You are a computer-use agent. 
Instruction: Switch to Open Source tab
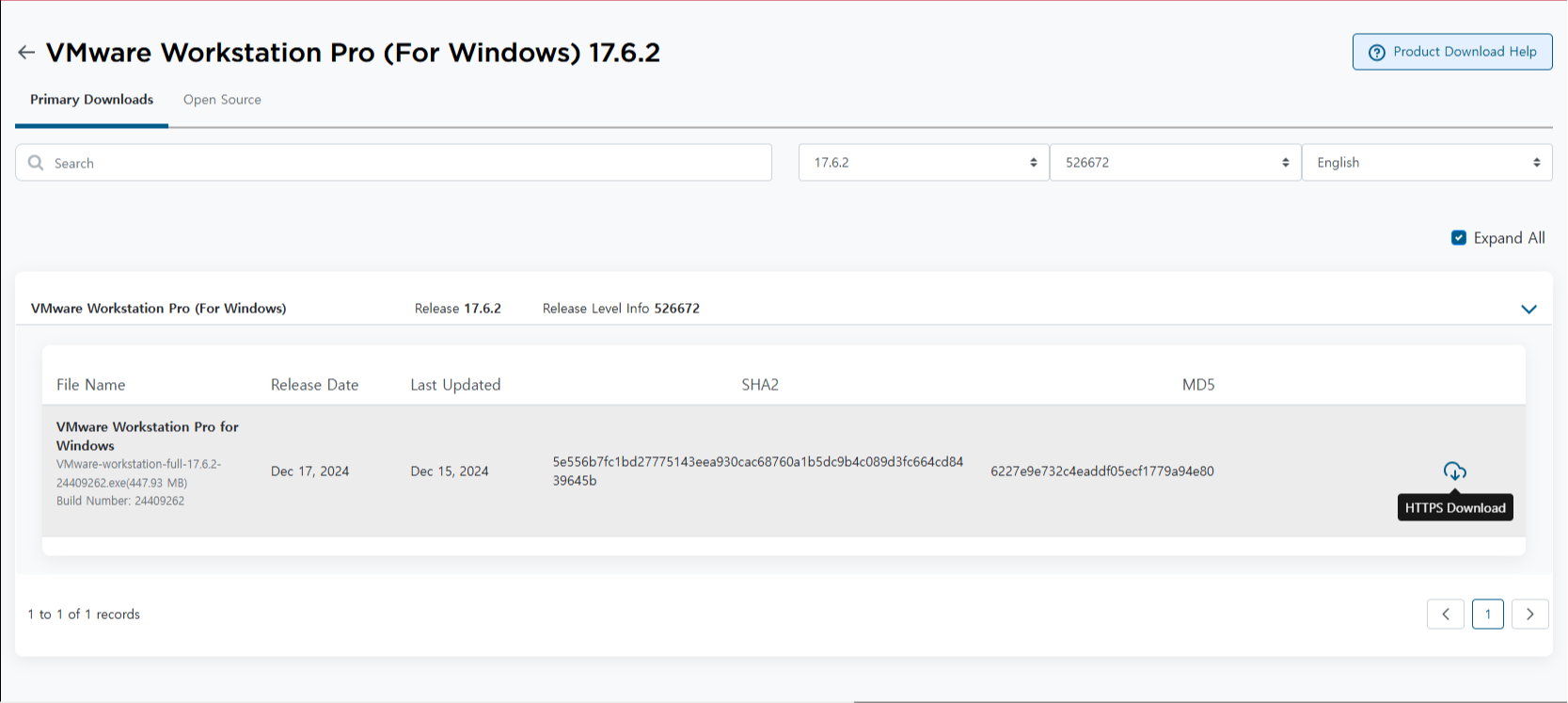tap(222, 100)
